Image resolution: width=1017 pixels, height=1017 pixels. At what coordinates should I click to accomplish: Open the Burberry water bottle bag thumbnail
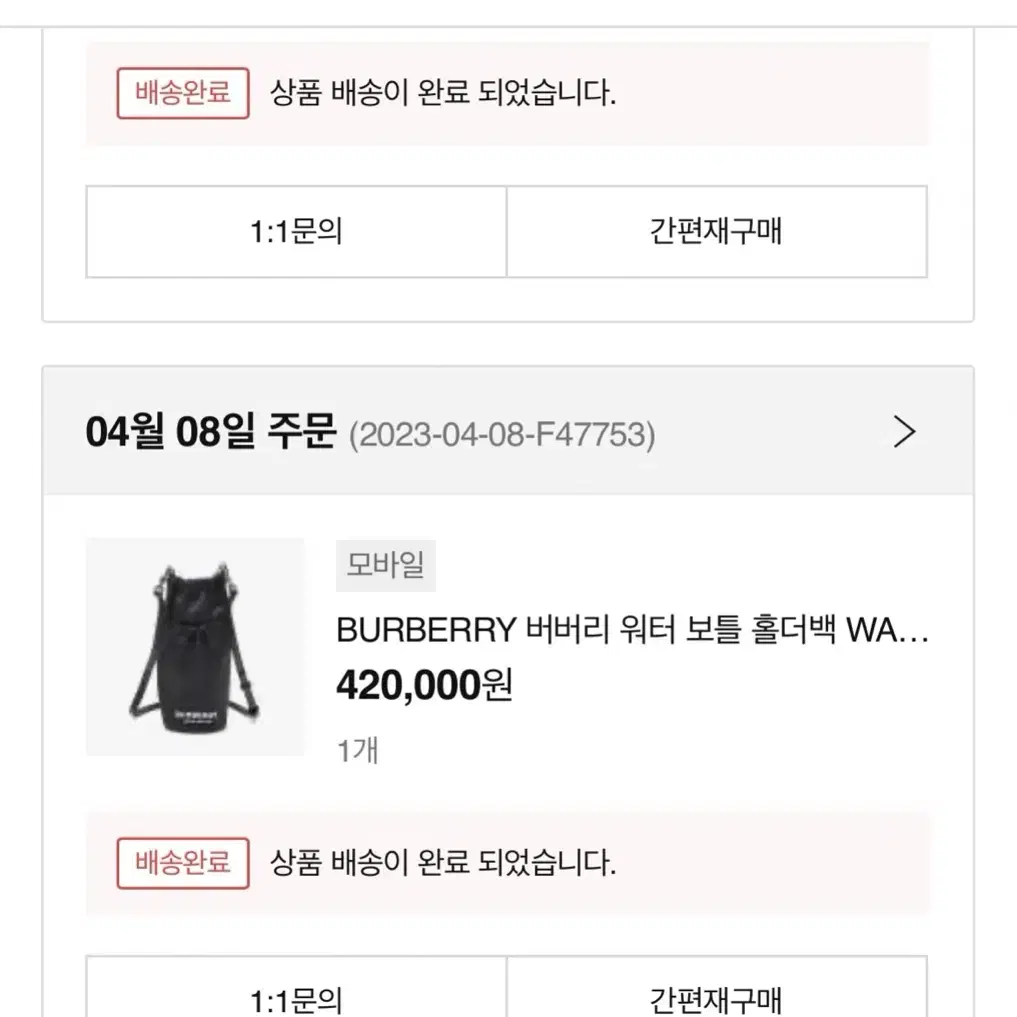195,647
